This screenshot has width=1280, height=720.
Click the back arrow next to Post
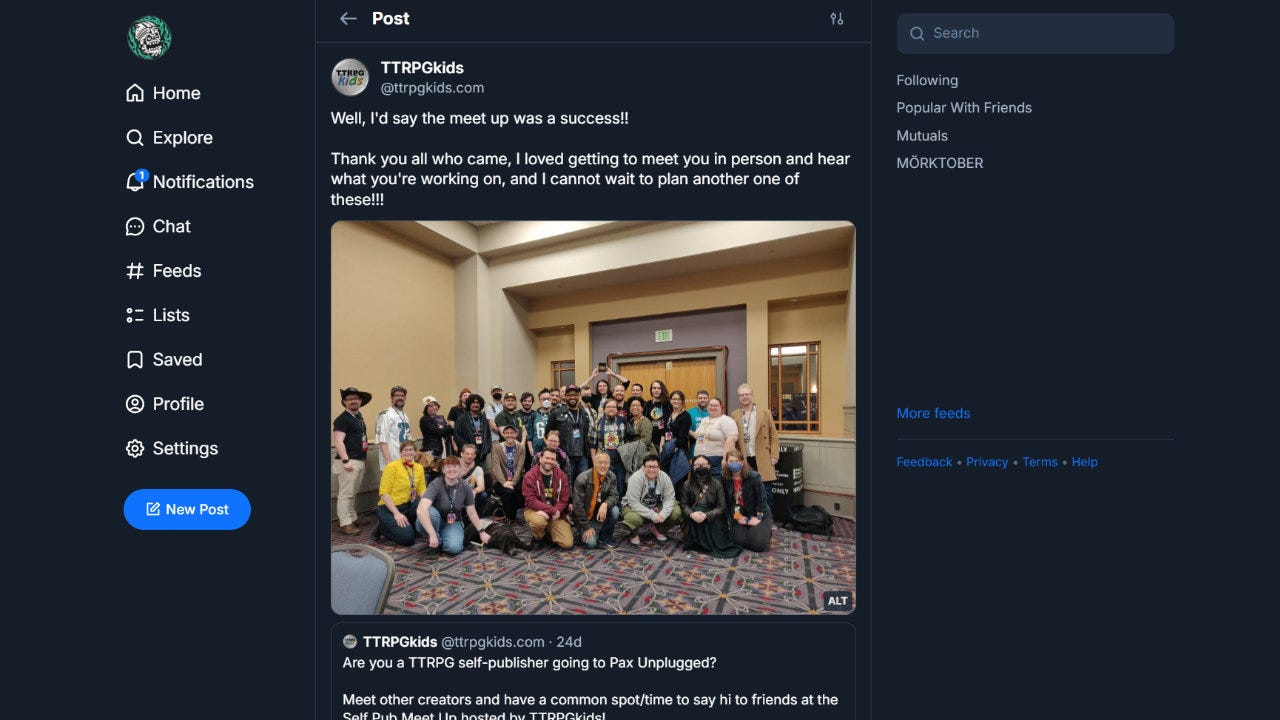click(x=348, y=18)
